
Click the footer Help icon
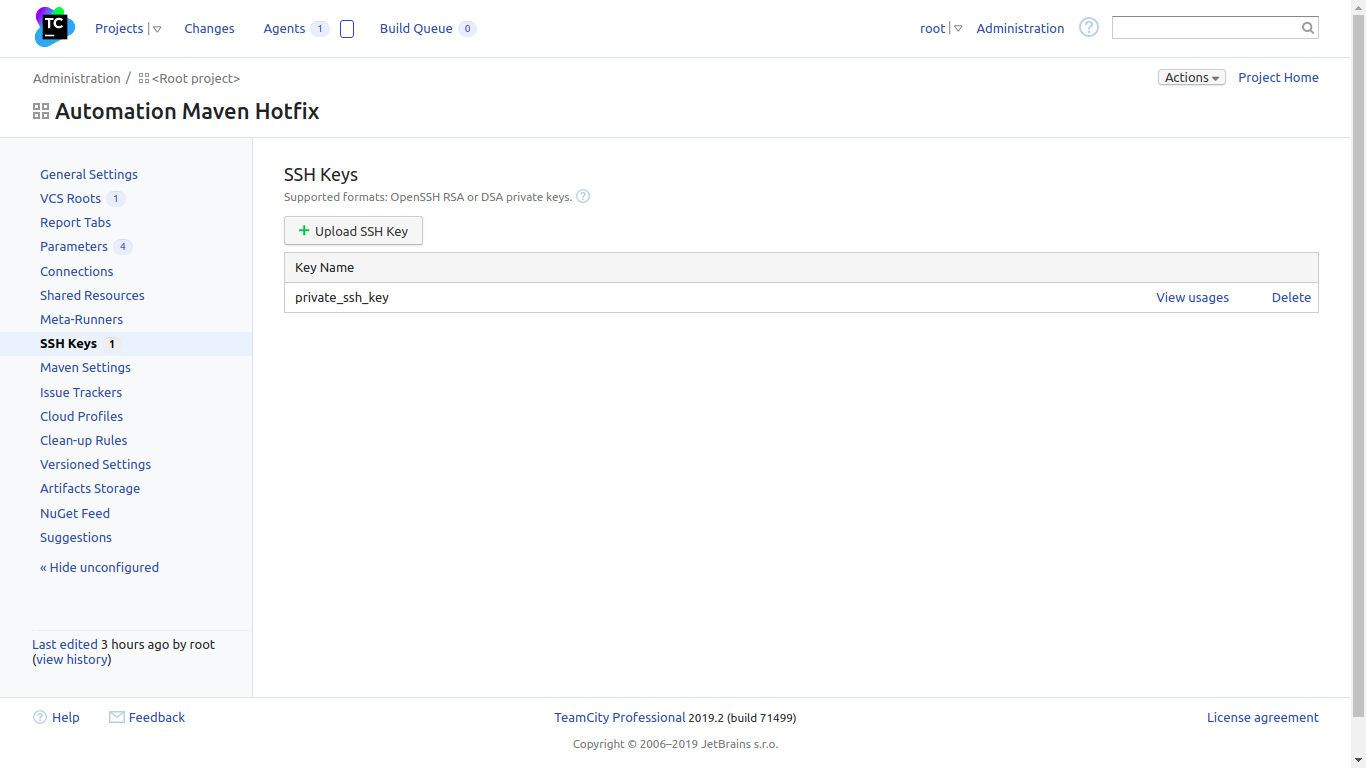[40, 717]
